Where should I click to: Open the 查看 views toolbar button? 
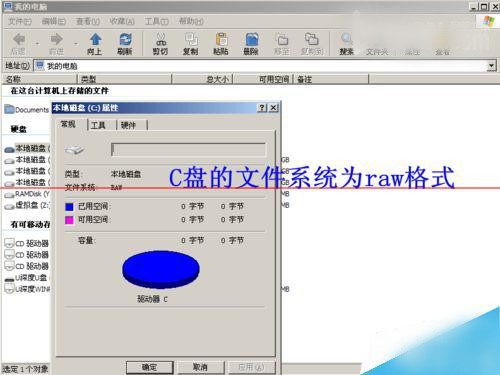click(x=442, y=52)
